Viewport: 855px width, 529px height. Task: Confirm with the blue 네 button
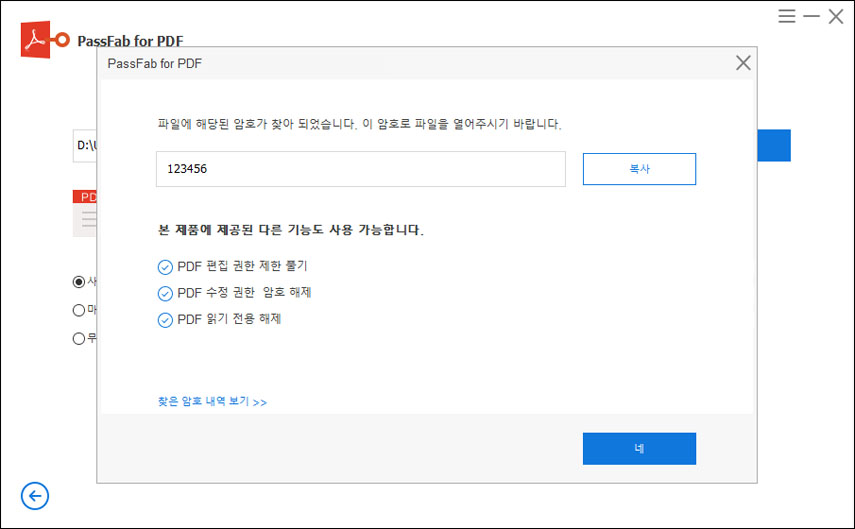pos(639,449)
